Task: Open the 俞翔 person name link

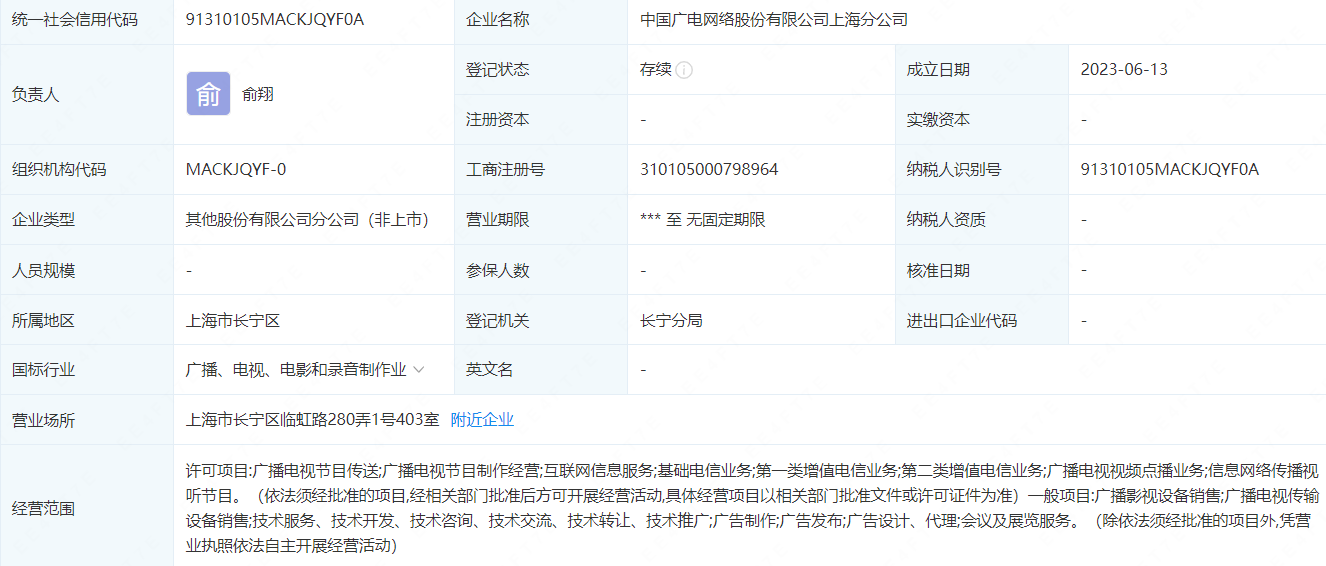Action: [x=258, y=94]
